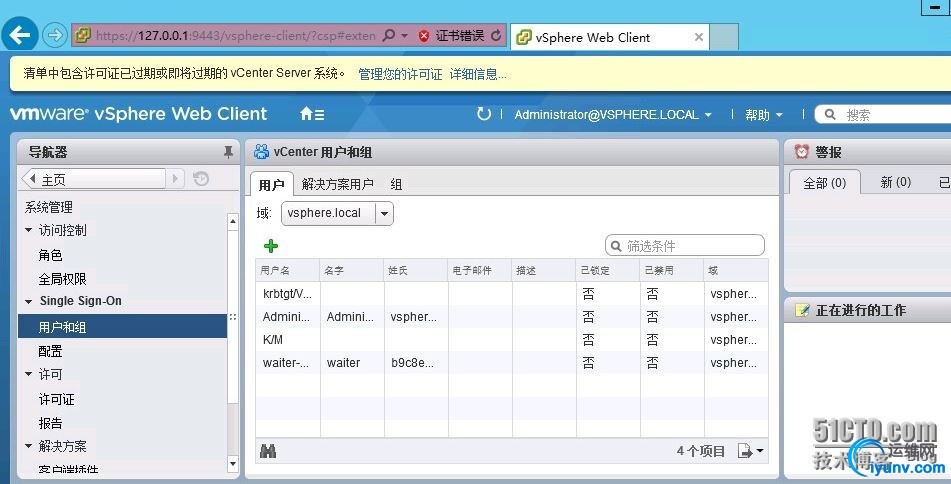Viewport: 951px width, 484px height.
Task: Click the vSphere refresh circular arrow icon
Action: [x=483, y=113]
